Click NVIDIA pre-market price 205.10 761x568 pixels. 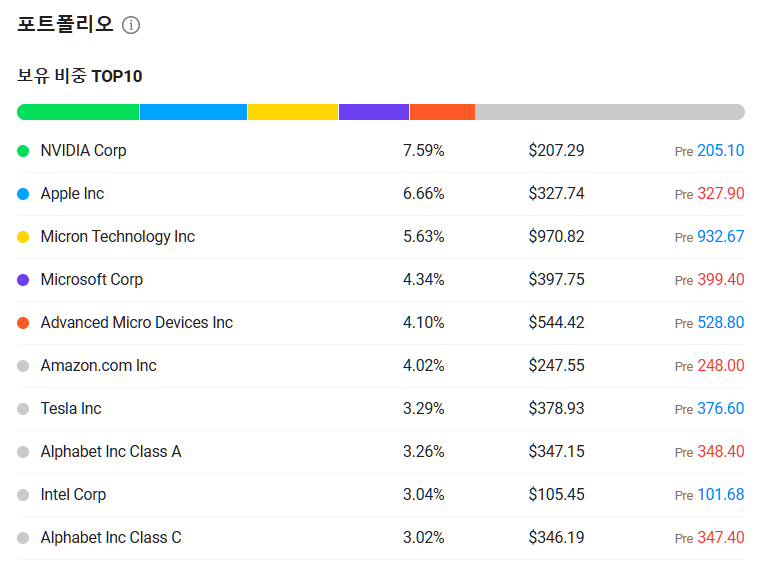click(x=721, y=150)
